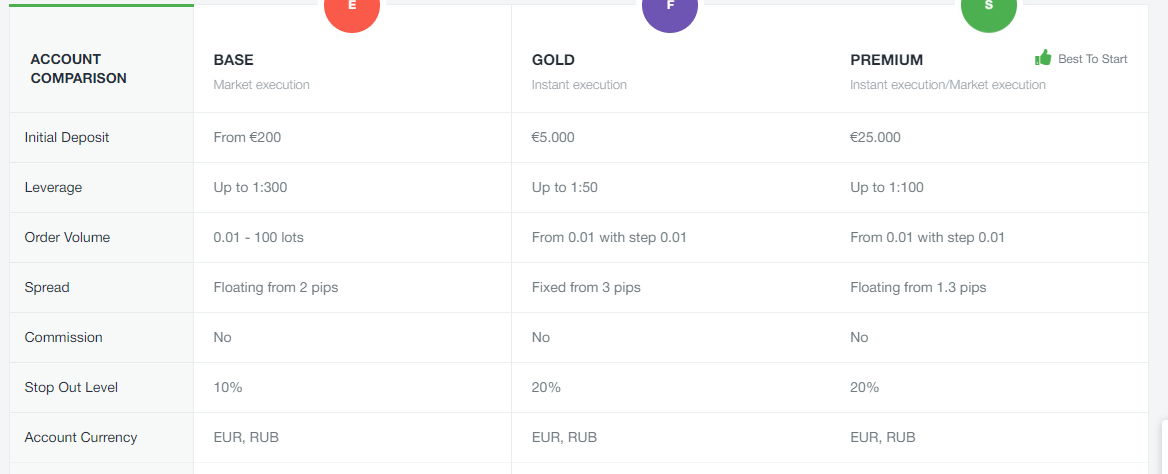Click the From €200 deposit cell
Image resolution: width=1168 pixels, height=474 pixels.
(x=247, y=137)
